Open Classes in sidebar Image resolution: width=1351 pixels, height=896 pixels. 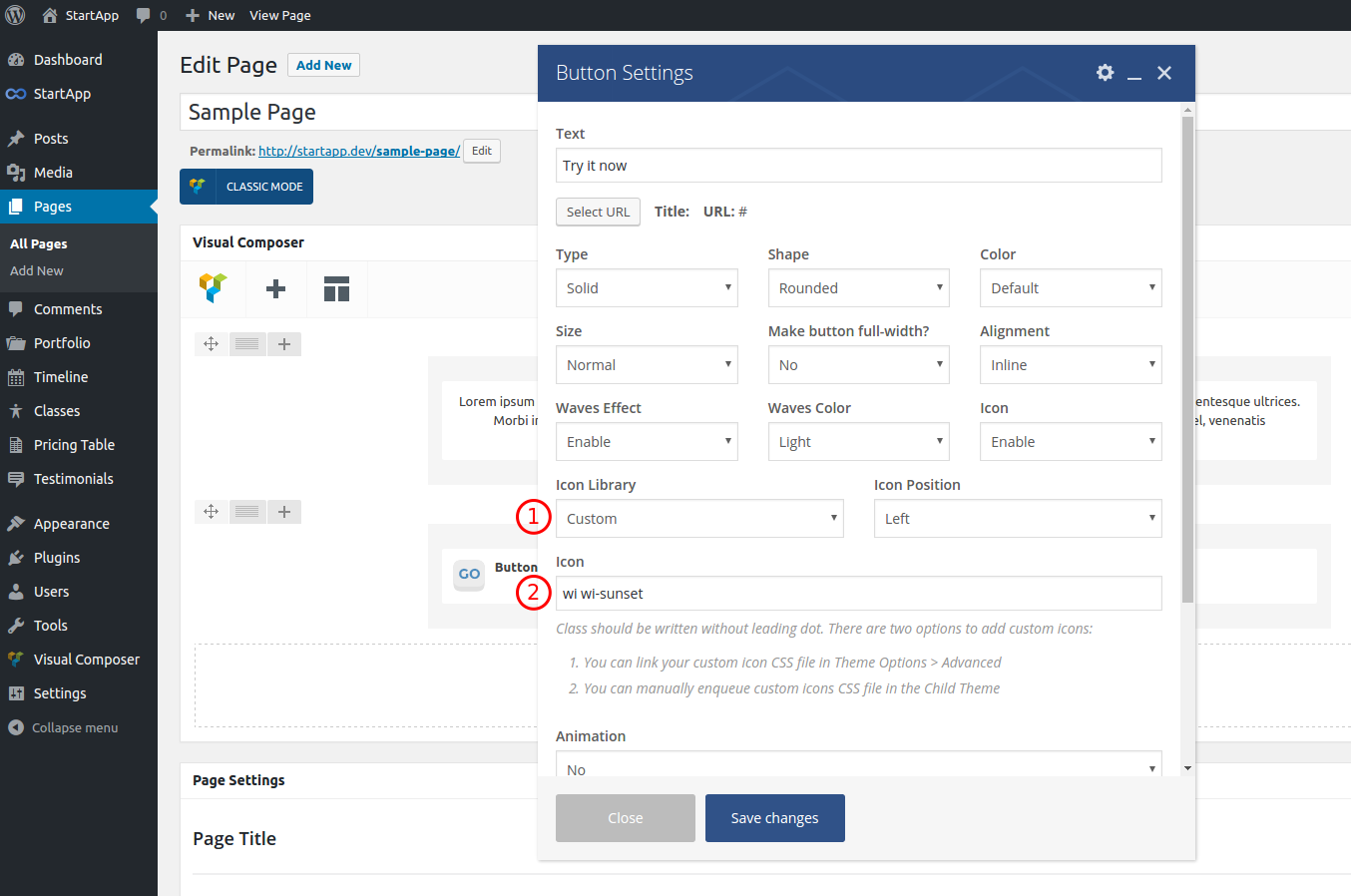pos(79,411)
